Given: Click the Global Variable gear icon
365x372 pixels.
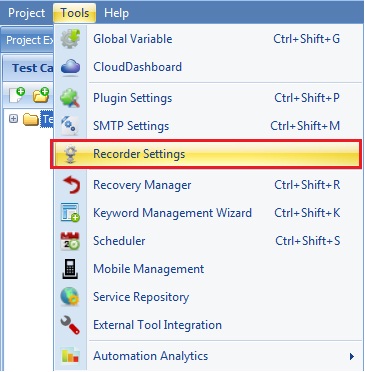Looking at the screenshot, I should 70,39.
